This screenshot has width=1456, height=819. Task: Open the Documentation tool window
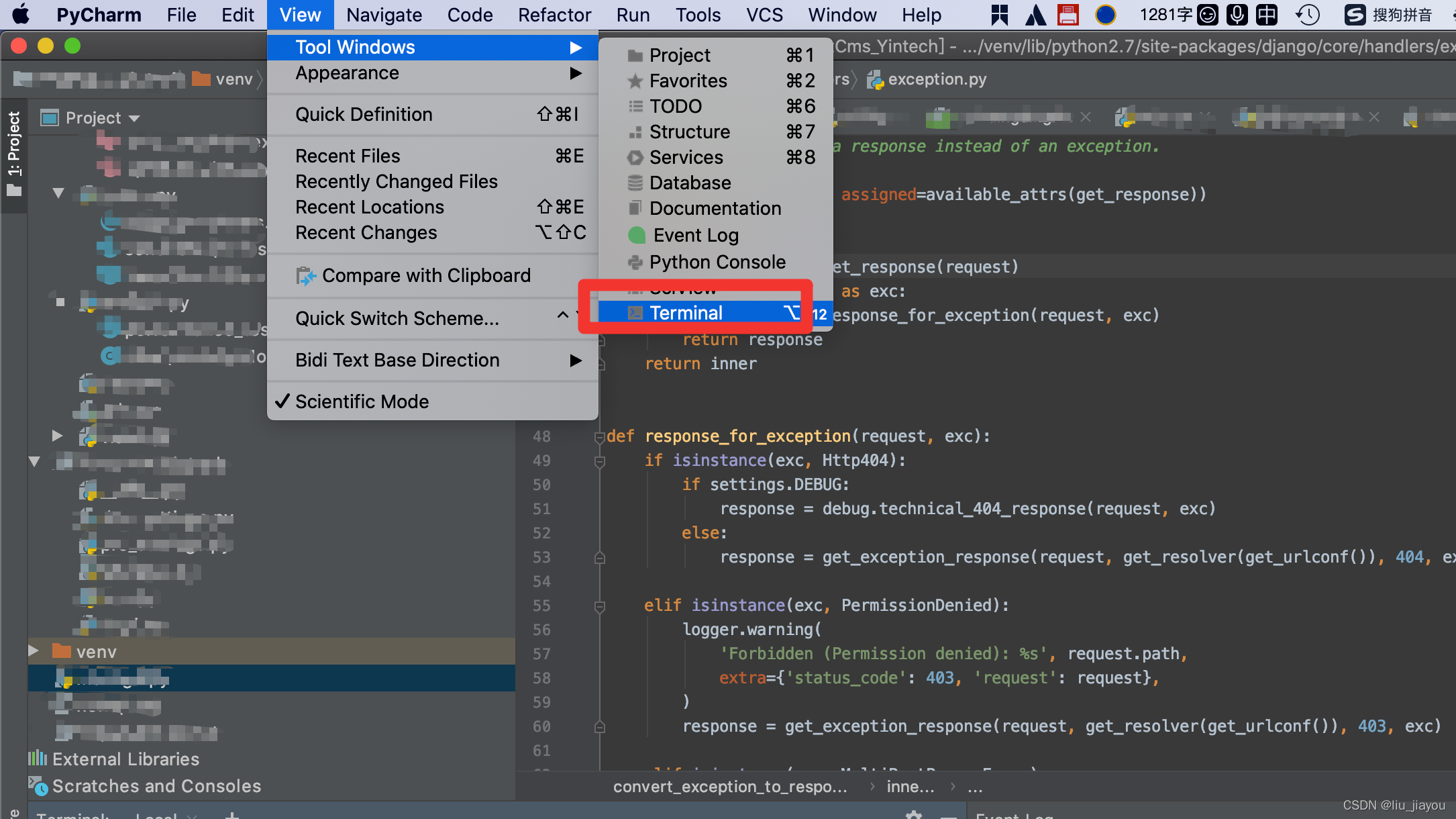pyautogui.click(x=715, y=208)
